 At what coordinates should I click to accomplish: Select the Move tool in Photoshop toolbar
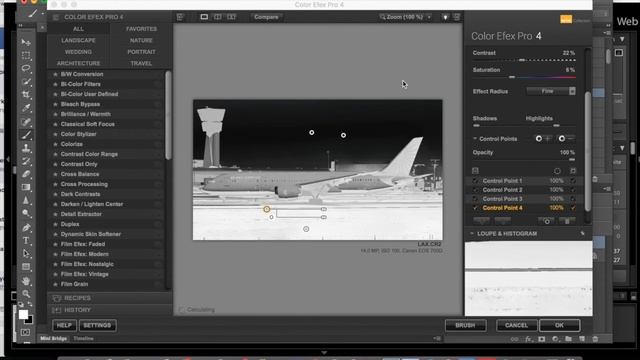coord(26,42)
